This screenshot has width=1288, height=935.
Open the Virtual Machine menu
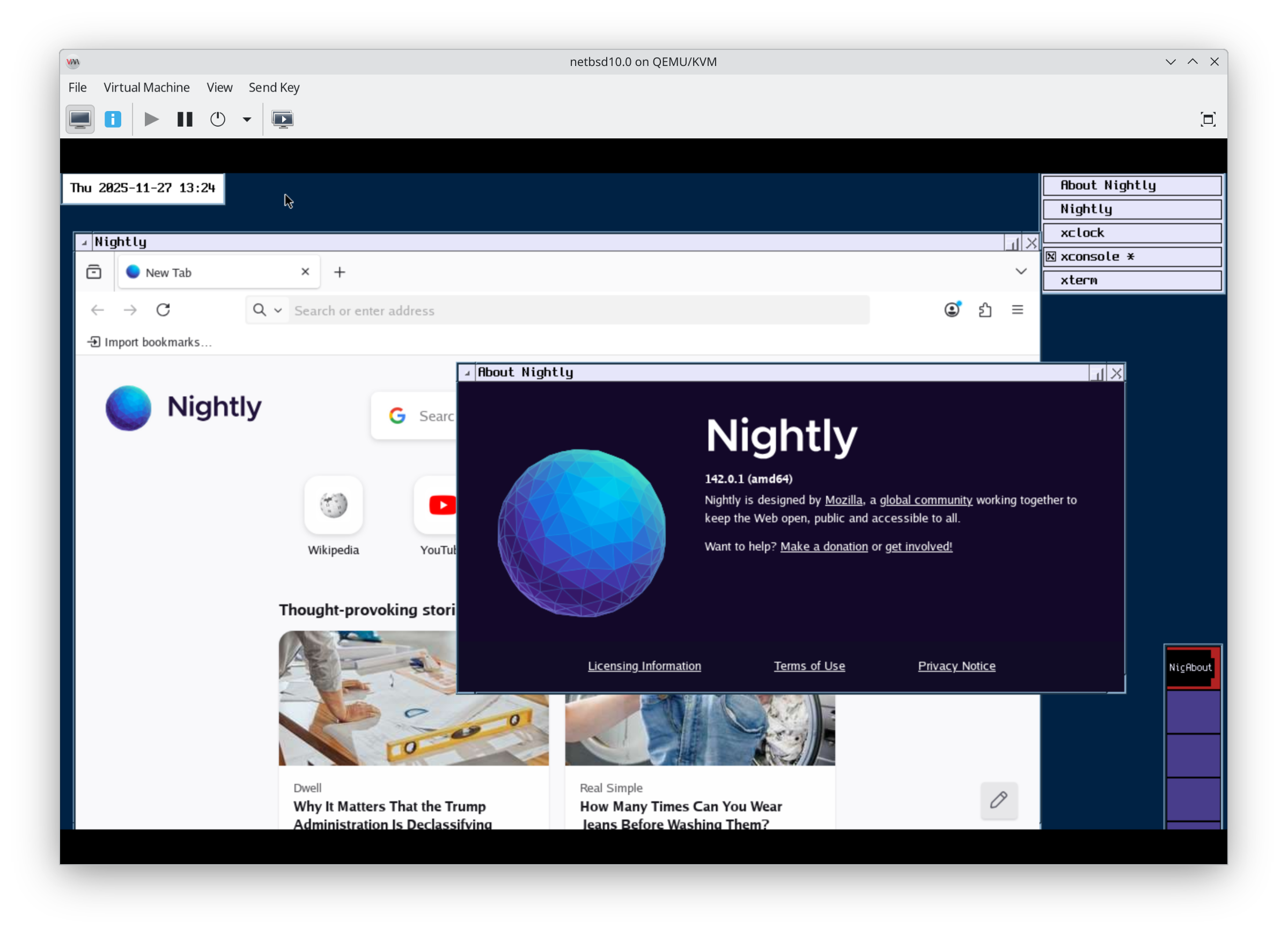coord(146,87)
